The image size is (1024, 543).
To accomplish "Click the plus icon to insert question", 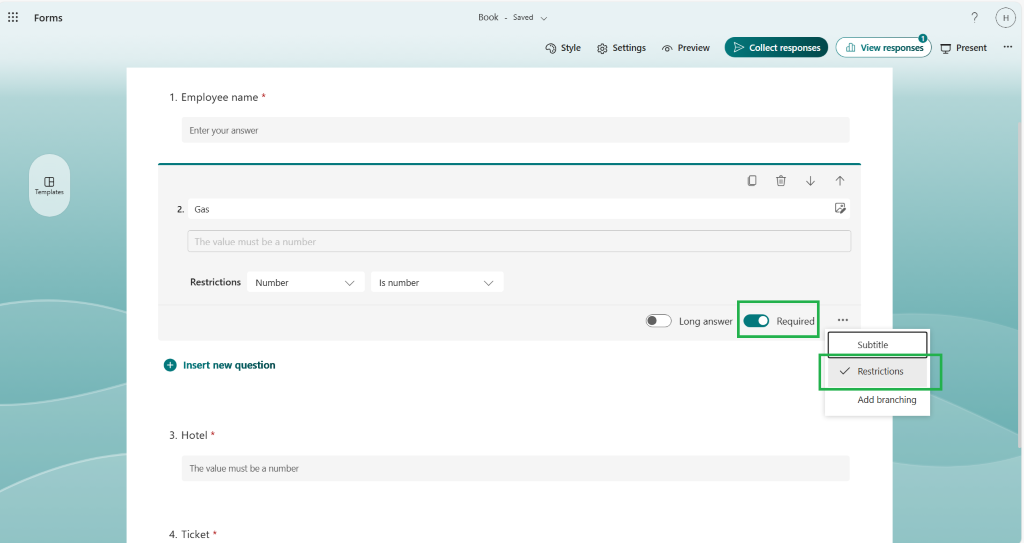I will point(170,365).
